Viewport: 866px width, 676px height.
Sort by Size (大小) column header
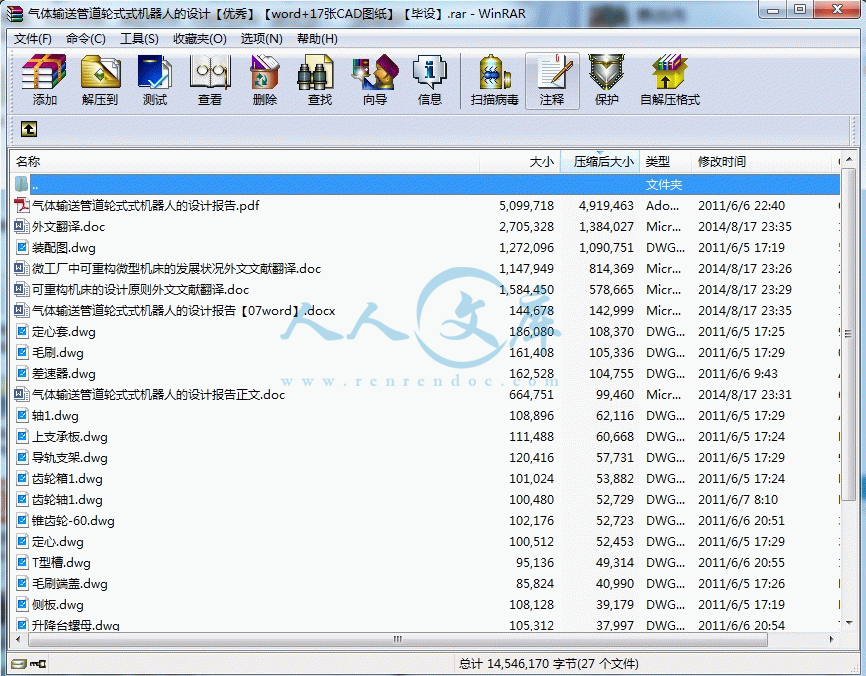[520, 161]
